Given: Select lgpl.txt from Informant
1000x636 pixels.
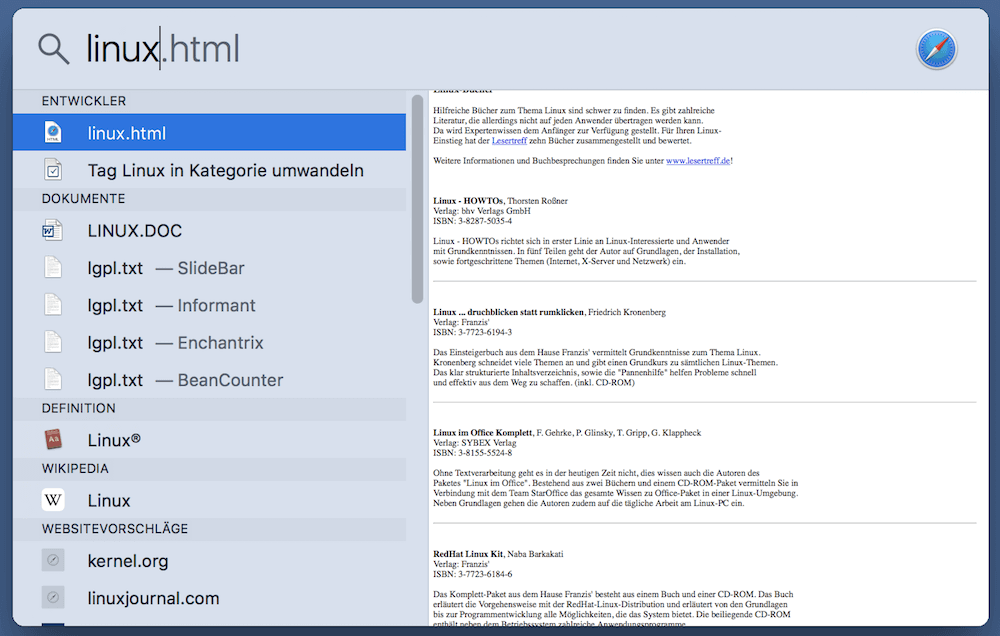Looking at the screenshot, I should [209, 306].
